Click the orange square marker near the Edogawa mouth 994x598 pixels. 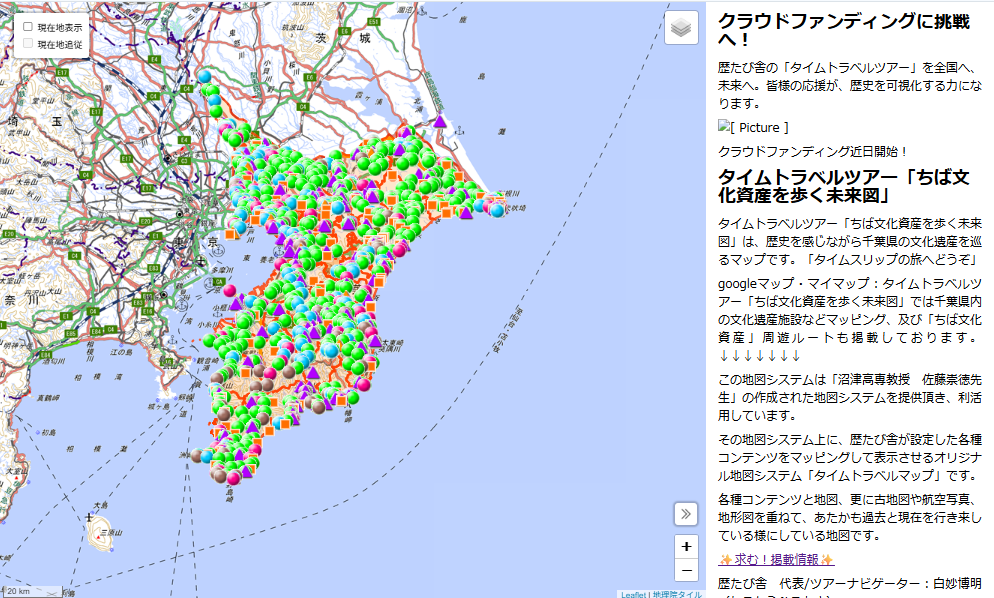[231, 234]
